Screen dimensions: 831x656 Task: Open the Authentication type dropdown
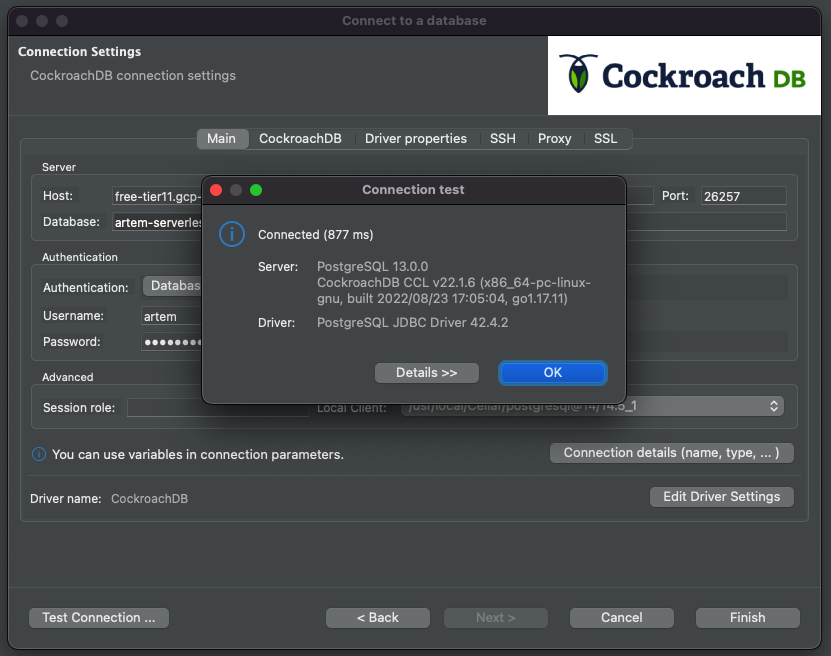(172, 286)
